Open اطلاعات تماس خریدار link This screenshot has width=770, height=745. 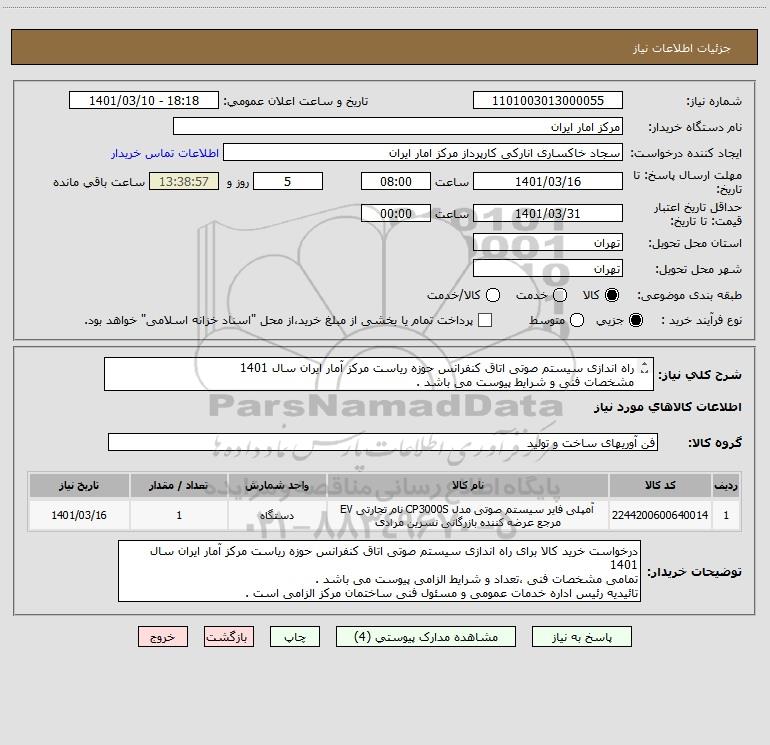[x=165, y=153]
